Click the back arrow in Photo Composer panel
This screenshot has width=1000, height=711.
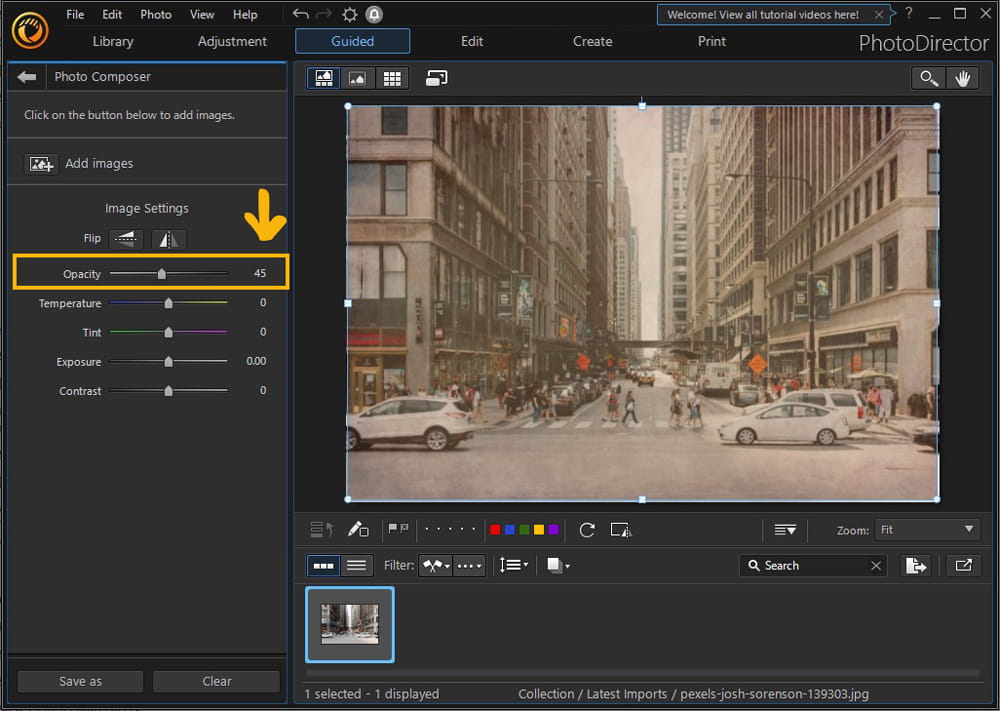[26, 77]
